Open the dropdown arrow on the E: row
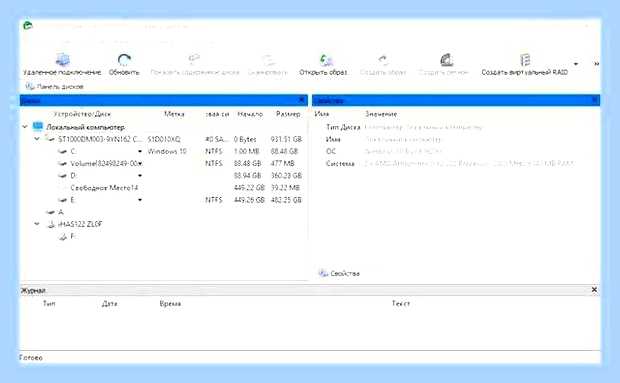Image resolution: width=620 pixels, height=383 pixels. click(140, 200)
